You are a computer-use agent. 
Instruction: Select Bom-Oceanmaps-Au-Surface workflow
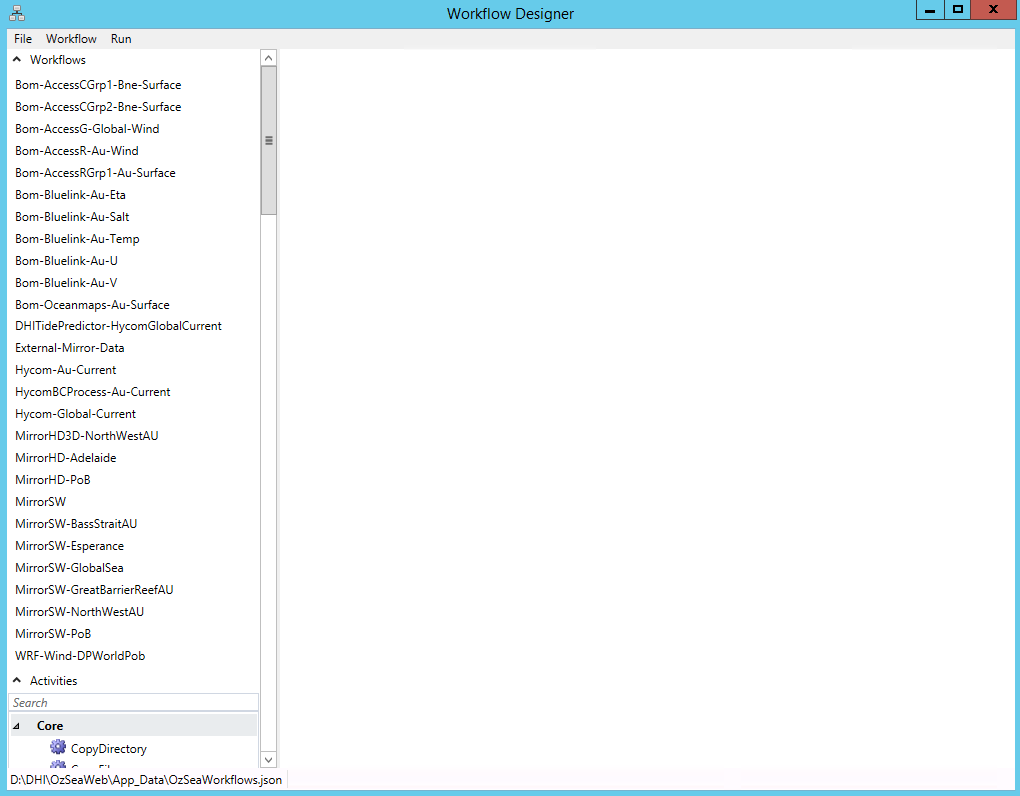pos(92,305)
